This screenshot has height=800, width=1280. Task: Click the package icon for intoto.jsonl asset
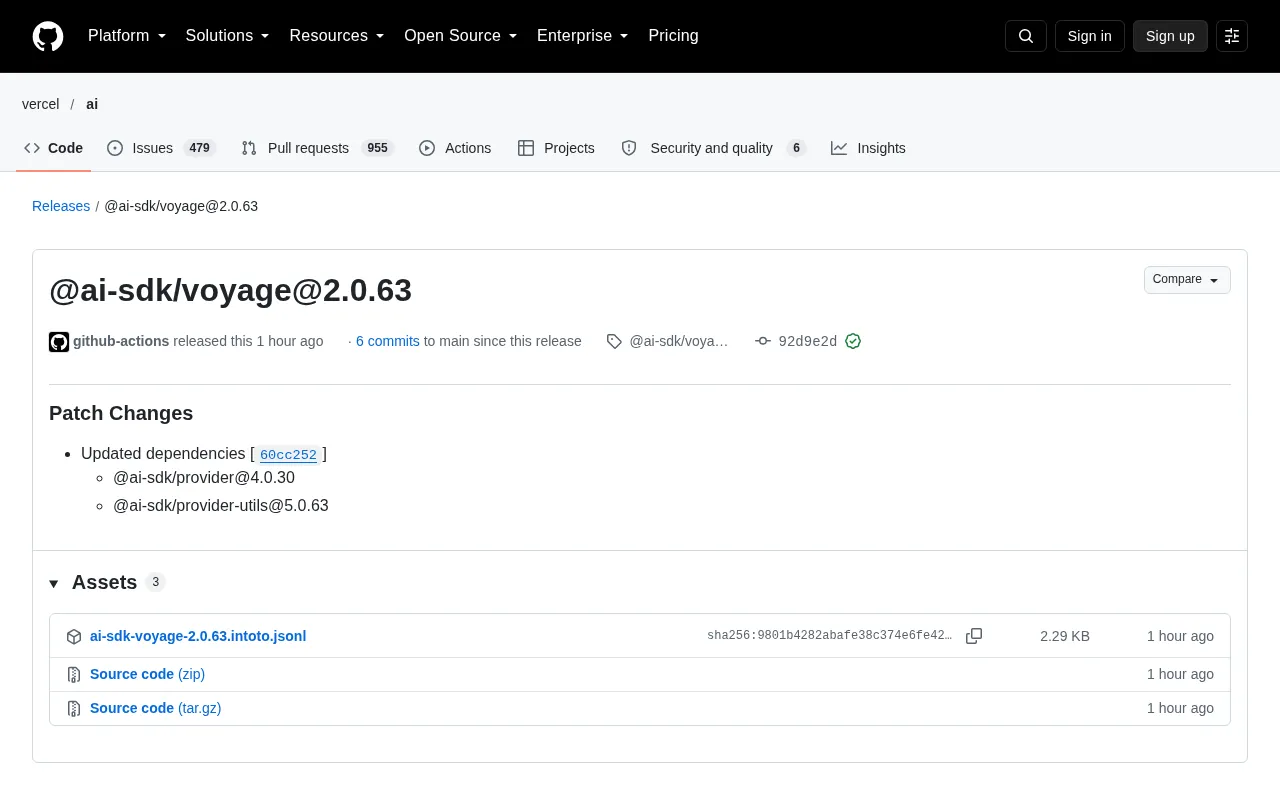[x=74, y=637]
